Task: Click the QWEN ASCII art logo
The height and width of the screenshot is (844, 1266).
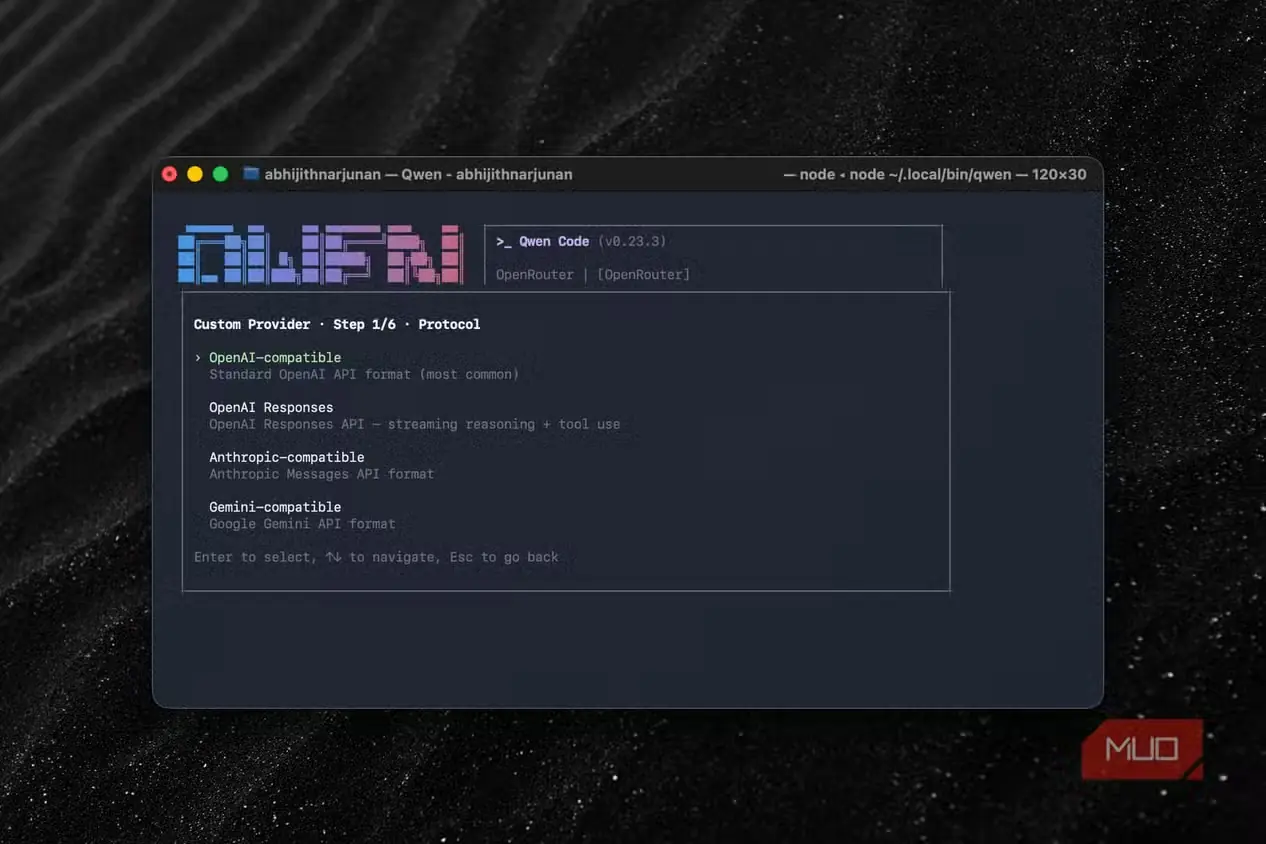Action: [x=320, y=254]
